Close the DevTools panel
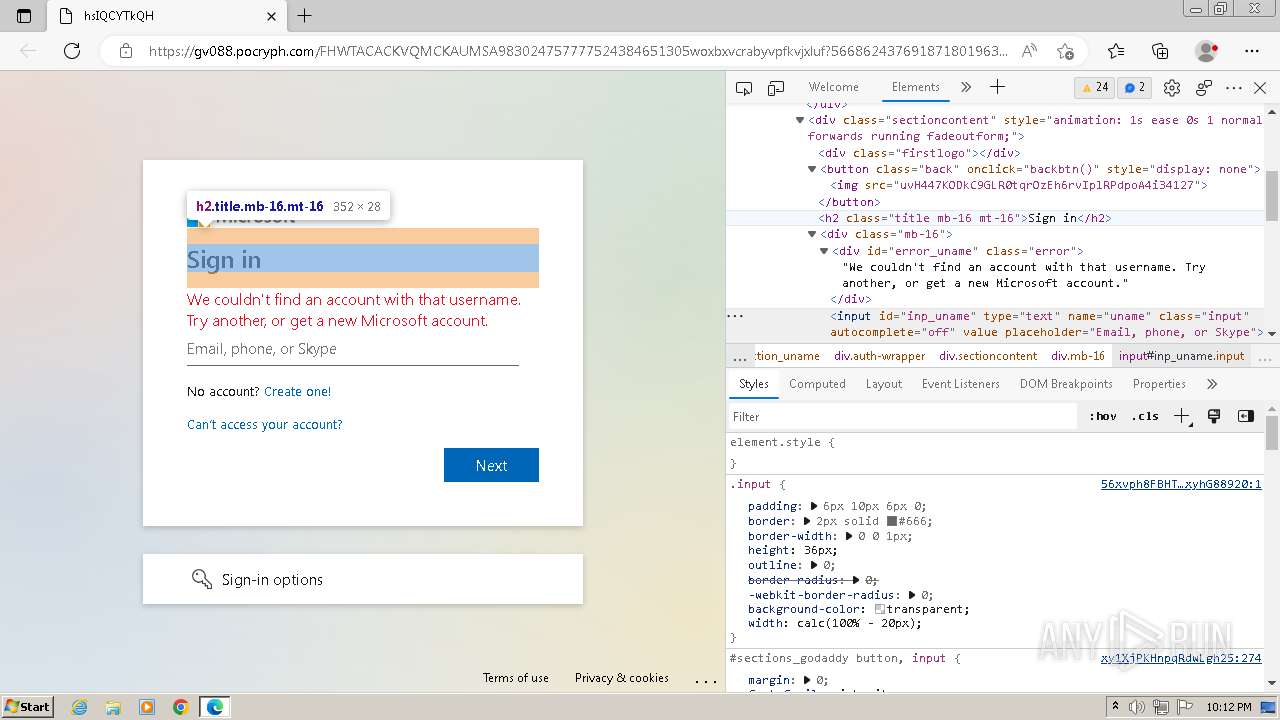 pyautogui.click(x=1260, y=88)
